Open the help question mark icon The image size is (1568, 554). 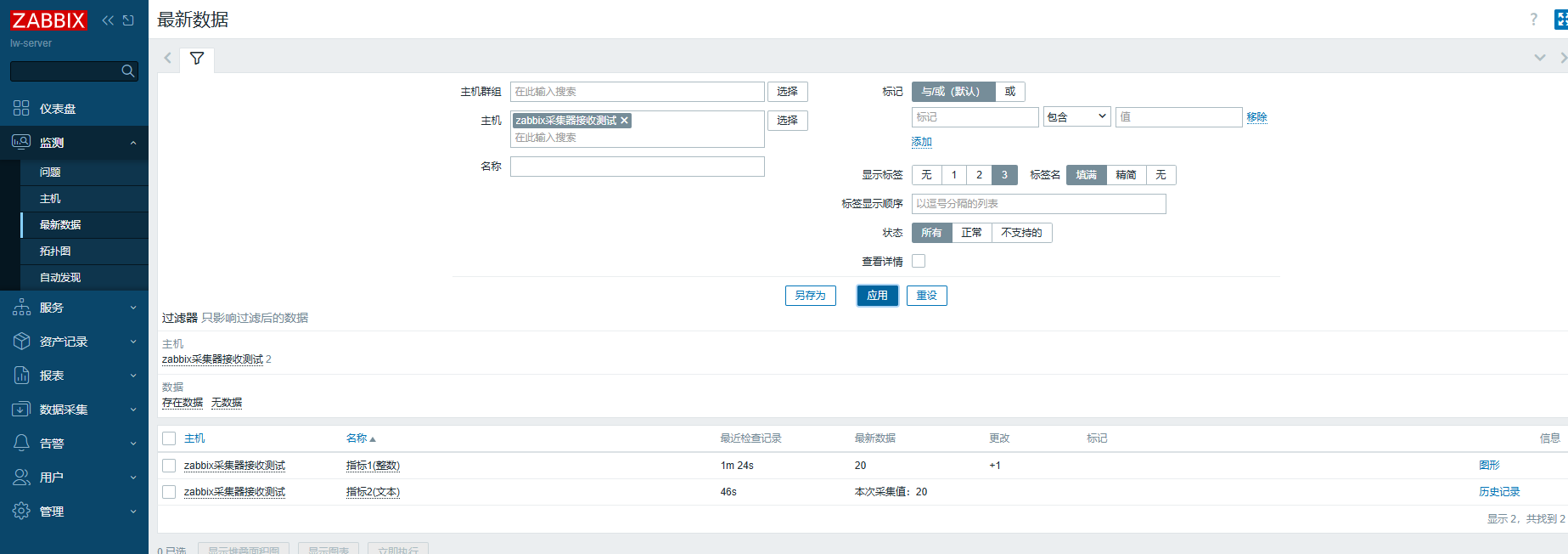tap(1533, 20)
